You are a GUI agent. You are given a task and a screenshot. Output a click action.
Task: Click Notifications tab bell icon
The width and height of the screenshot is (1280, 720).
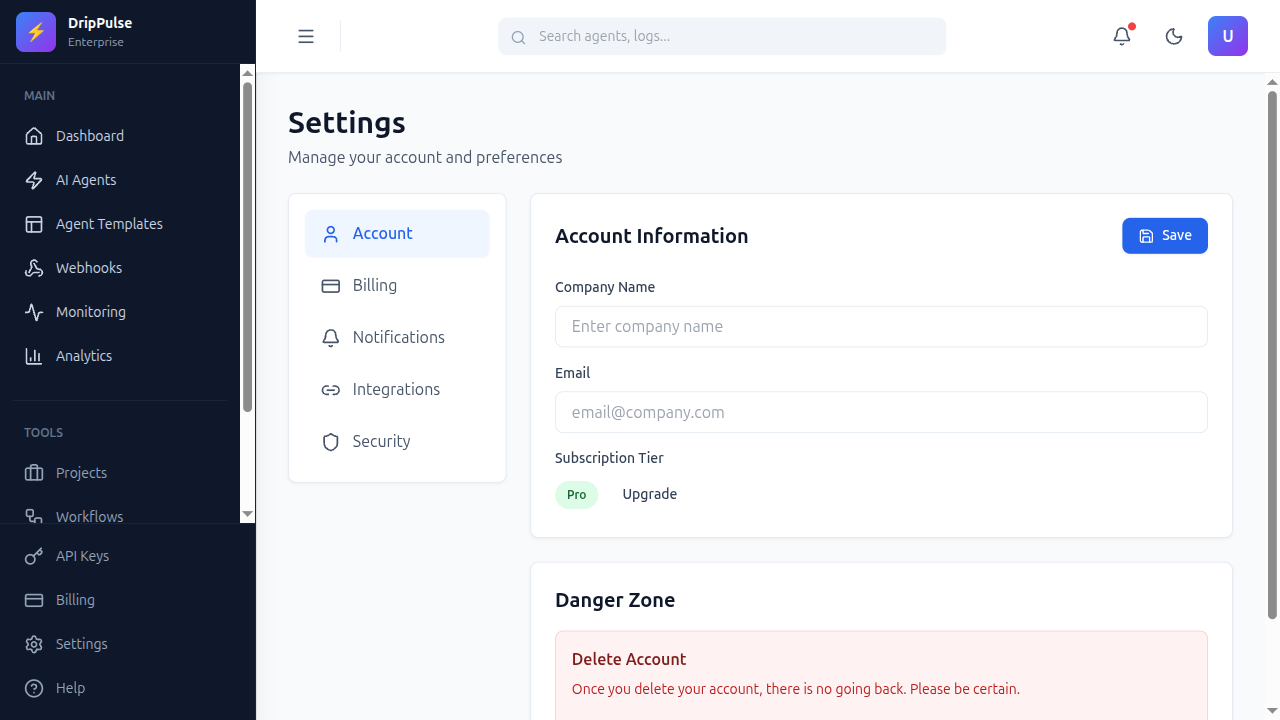(x=331, y=338)
